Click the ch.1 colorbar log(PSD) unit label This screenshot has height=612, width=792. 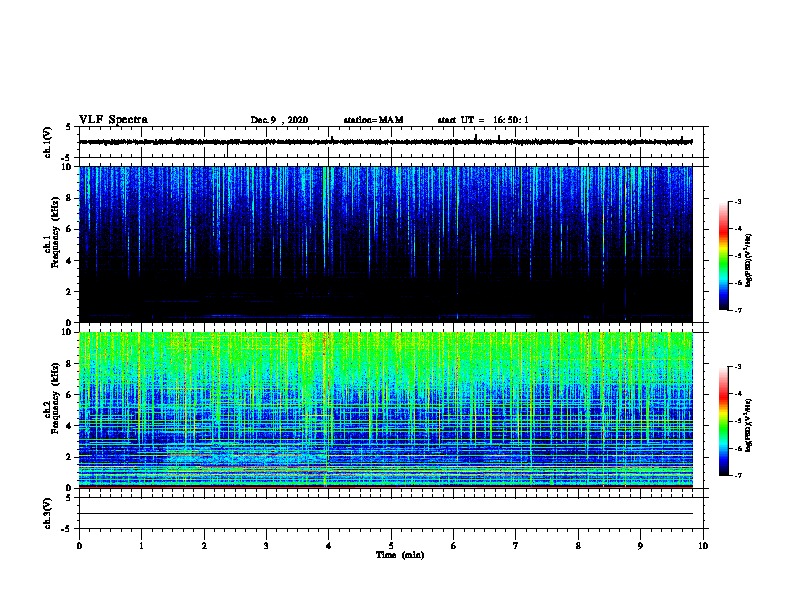(748, 260)
